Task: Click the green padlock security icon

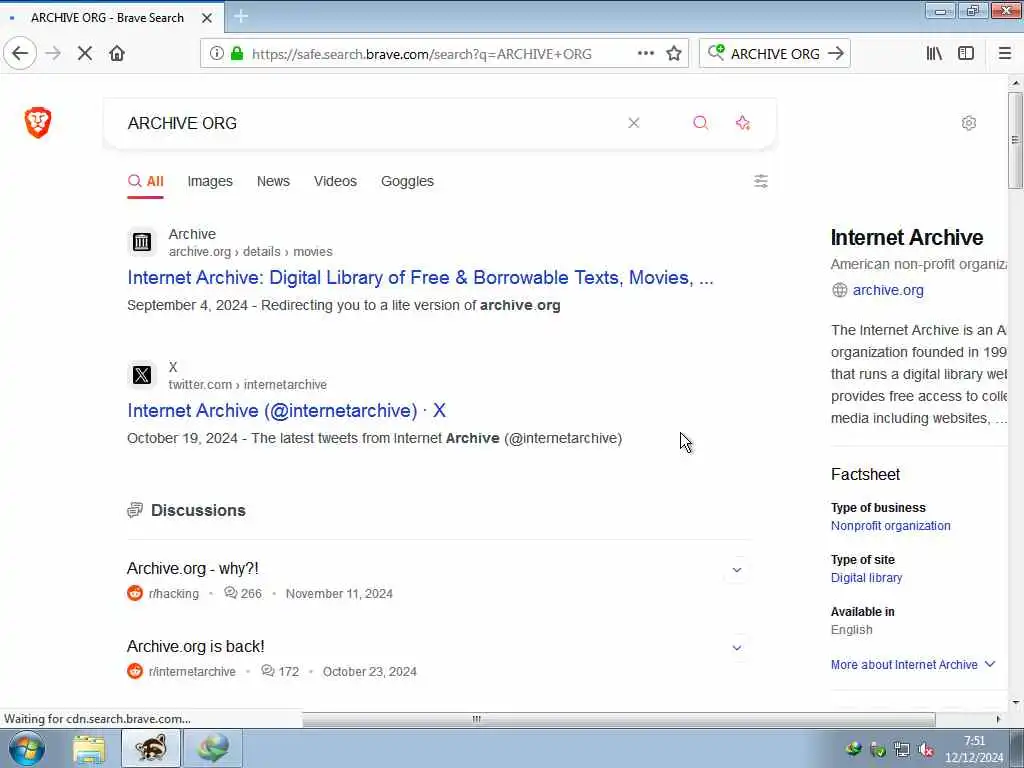Action: tap(237, 54)
